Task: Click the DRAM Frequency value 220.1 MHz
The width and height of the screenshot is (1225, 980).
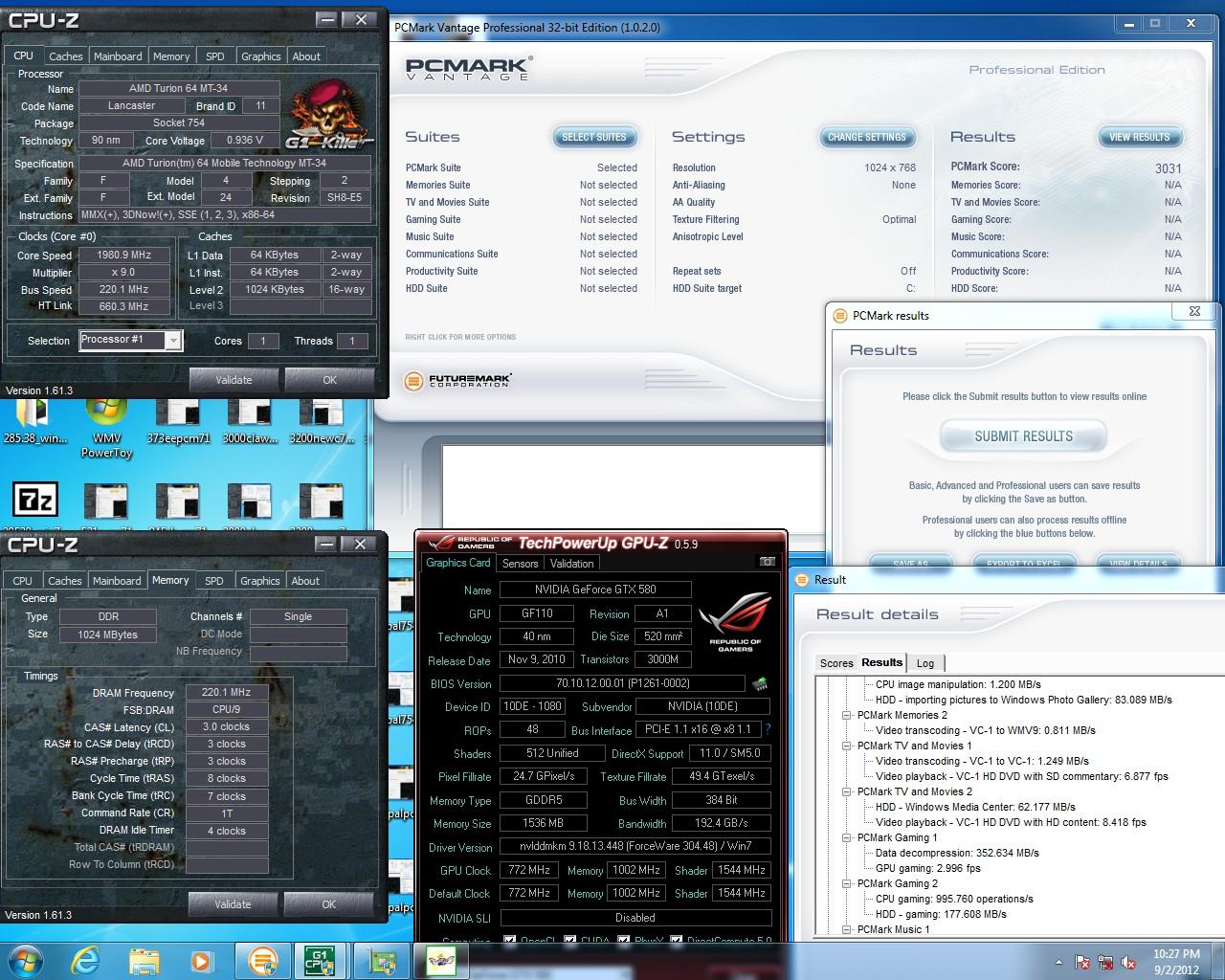Action: [x=227, y=693]
